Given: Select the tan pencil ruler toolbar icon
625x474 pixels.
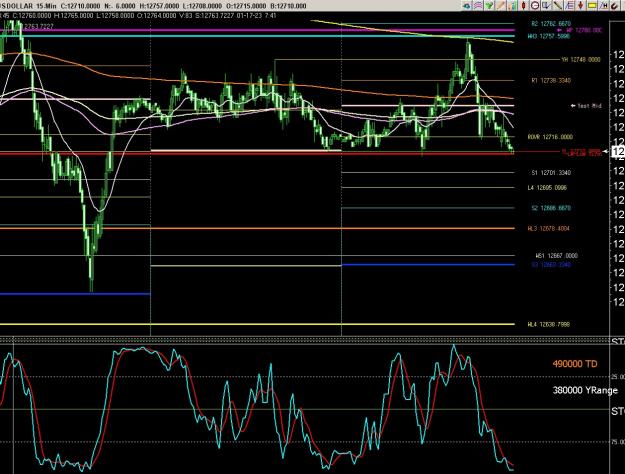Looking at the screenshot, I should [501, 6].
